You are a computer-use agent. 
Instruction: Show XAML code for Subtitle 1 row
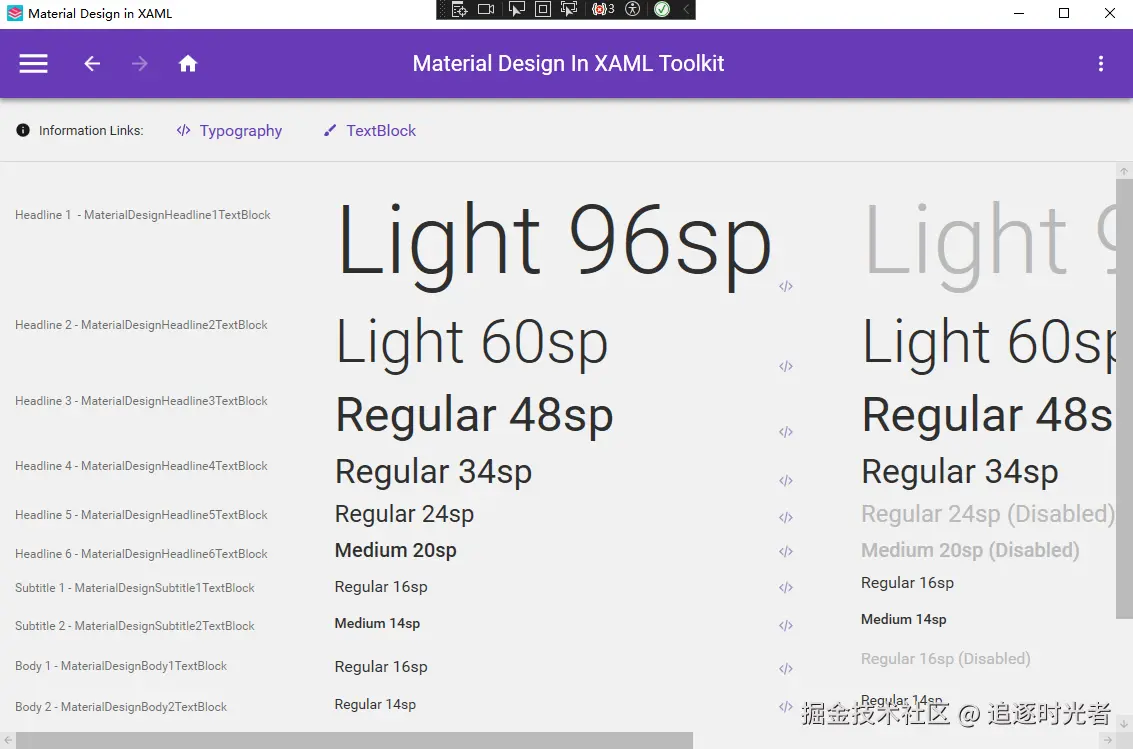786,587
